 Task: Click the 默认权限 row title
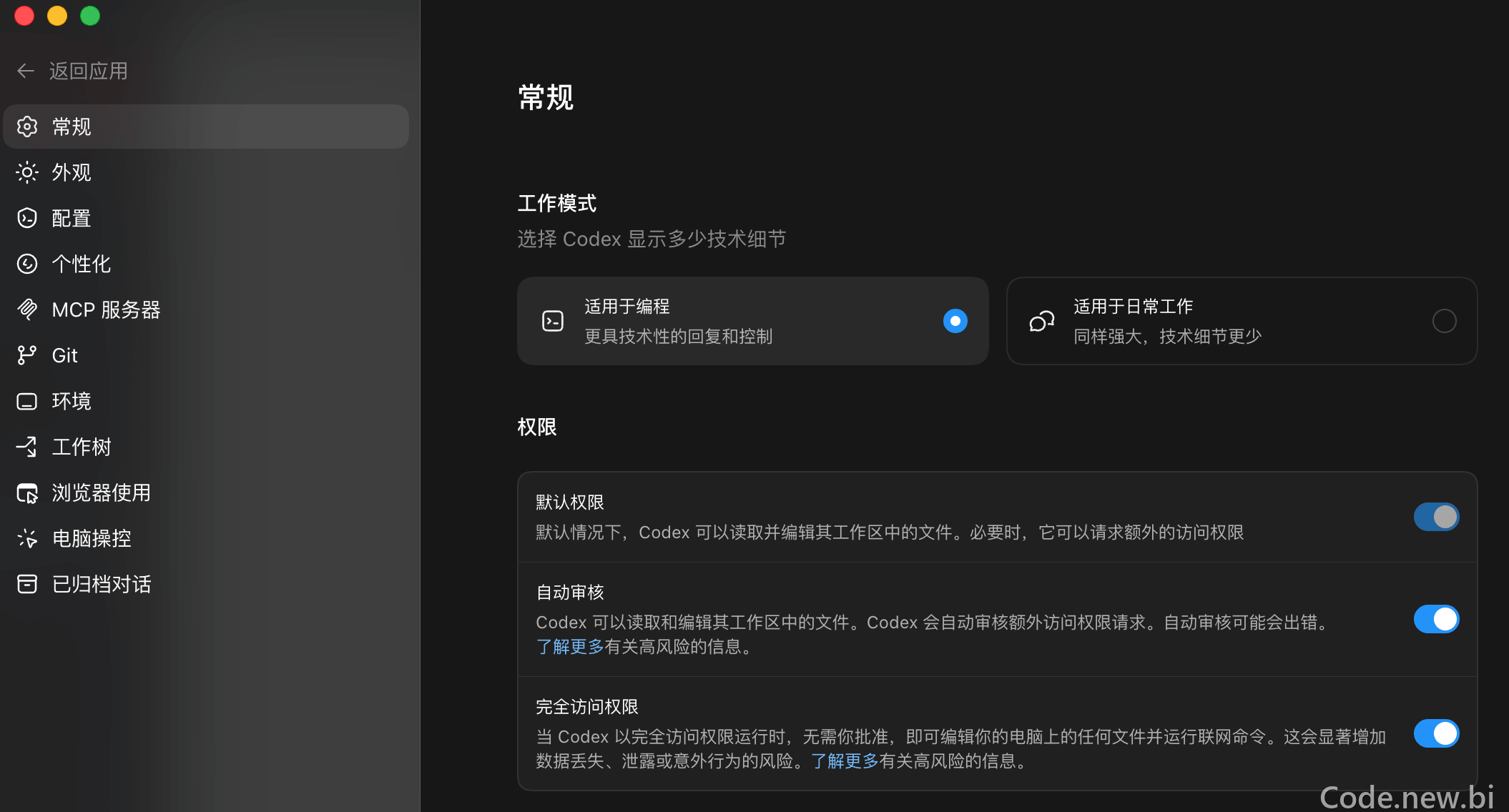[x=570, y=502]
